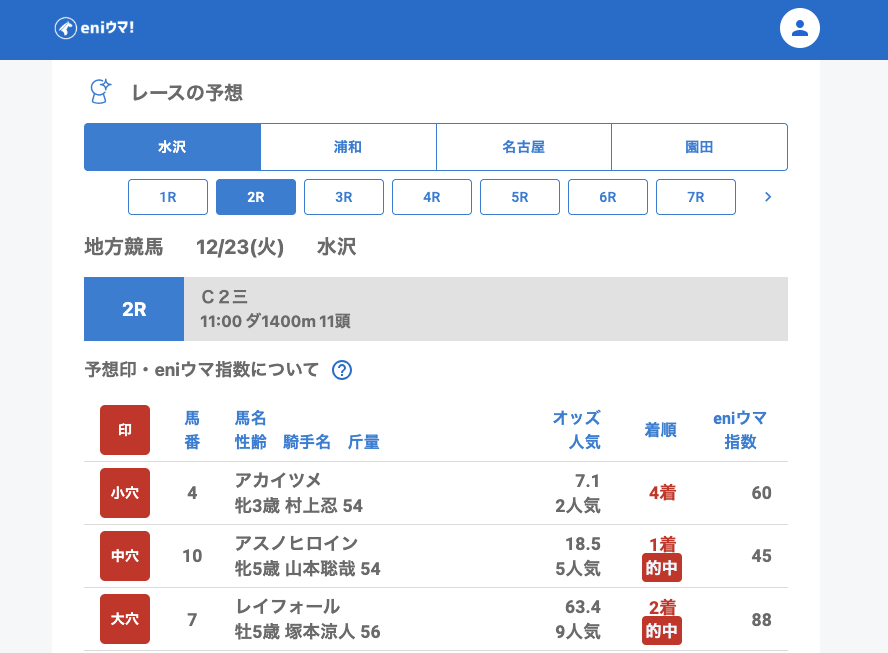Click the 小穴 mark badge
The height and width of the screenshot is (653, 888).
tap(125, 493)
